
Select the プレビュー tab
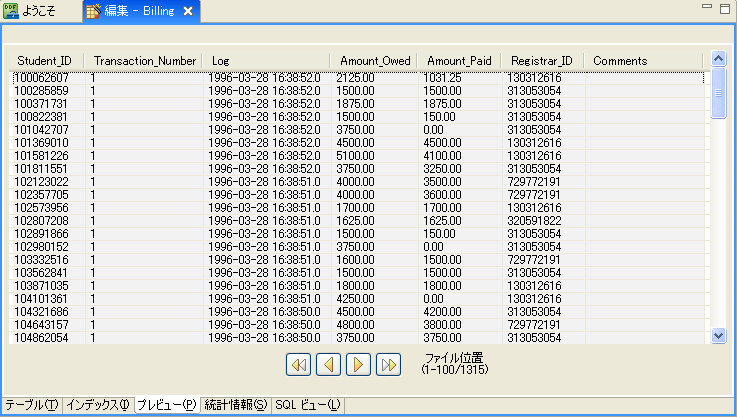(167, 405)
